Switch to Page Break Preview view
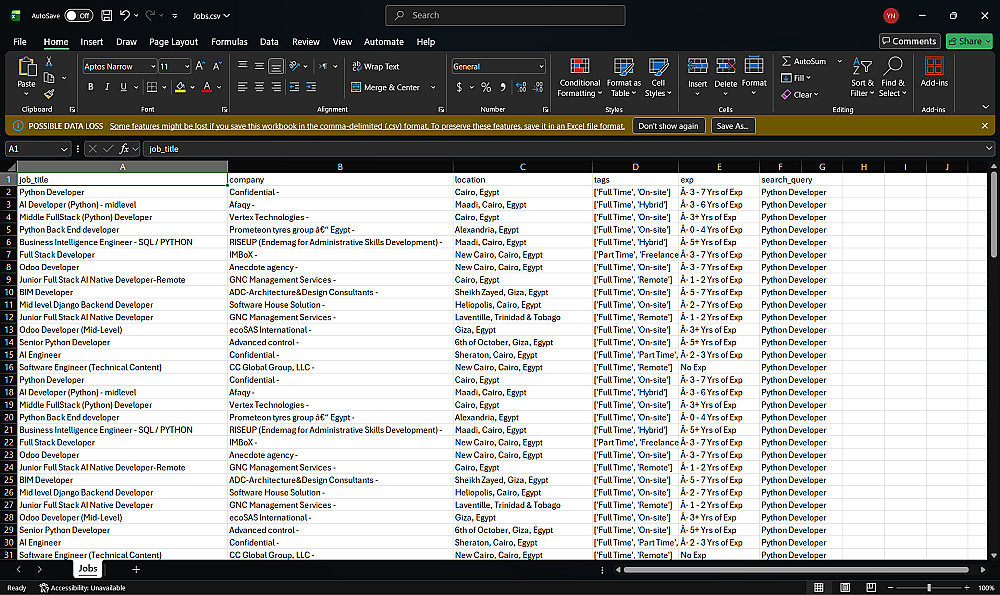1000x595 pixels. pos(871,587)
